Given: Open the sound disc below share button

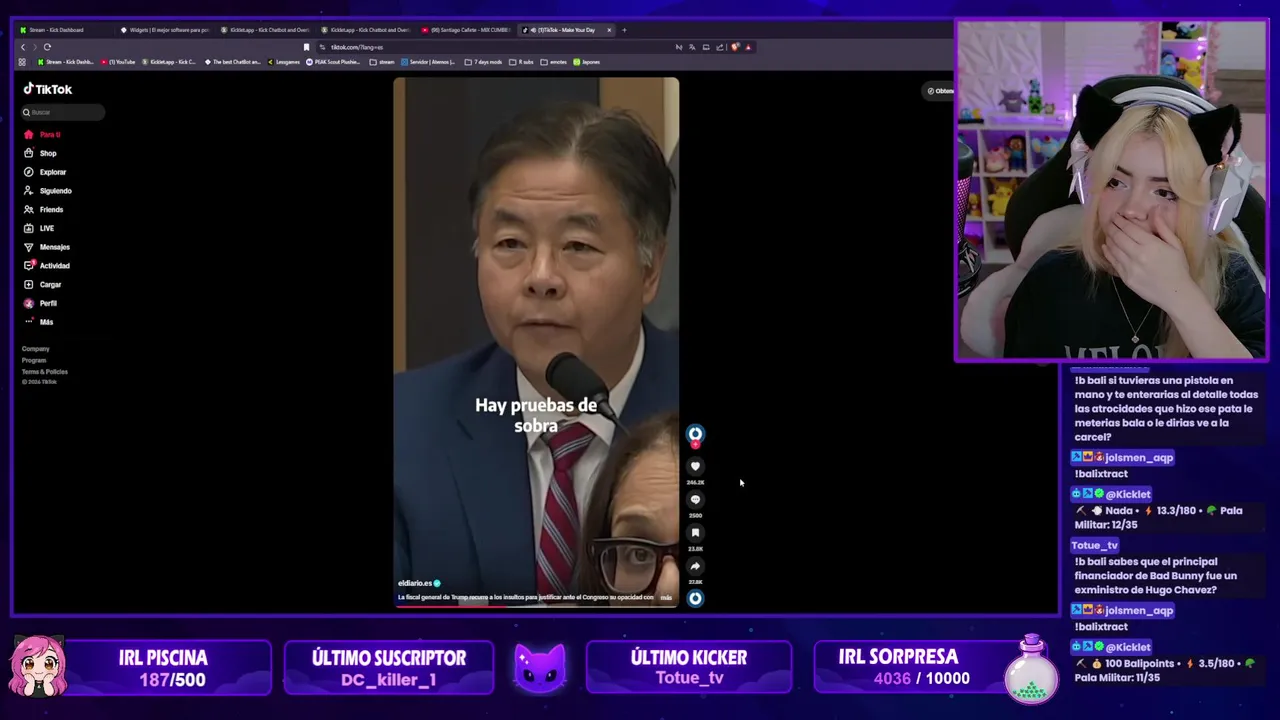Looking at the screenshot, I should (695, 598).
